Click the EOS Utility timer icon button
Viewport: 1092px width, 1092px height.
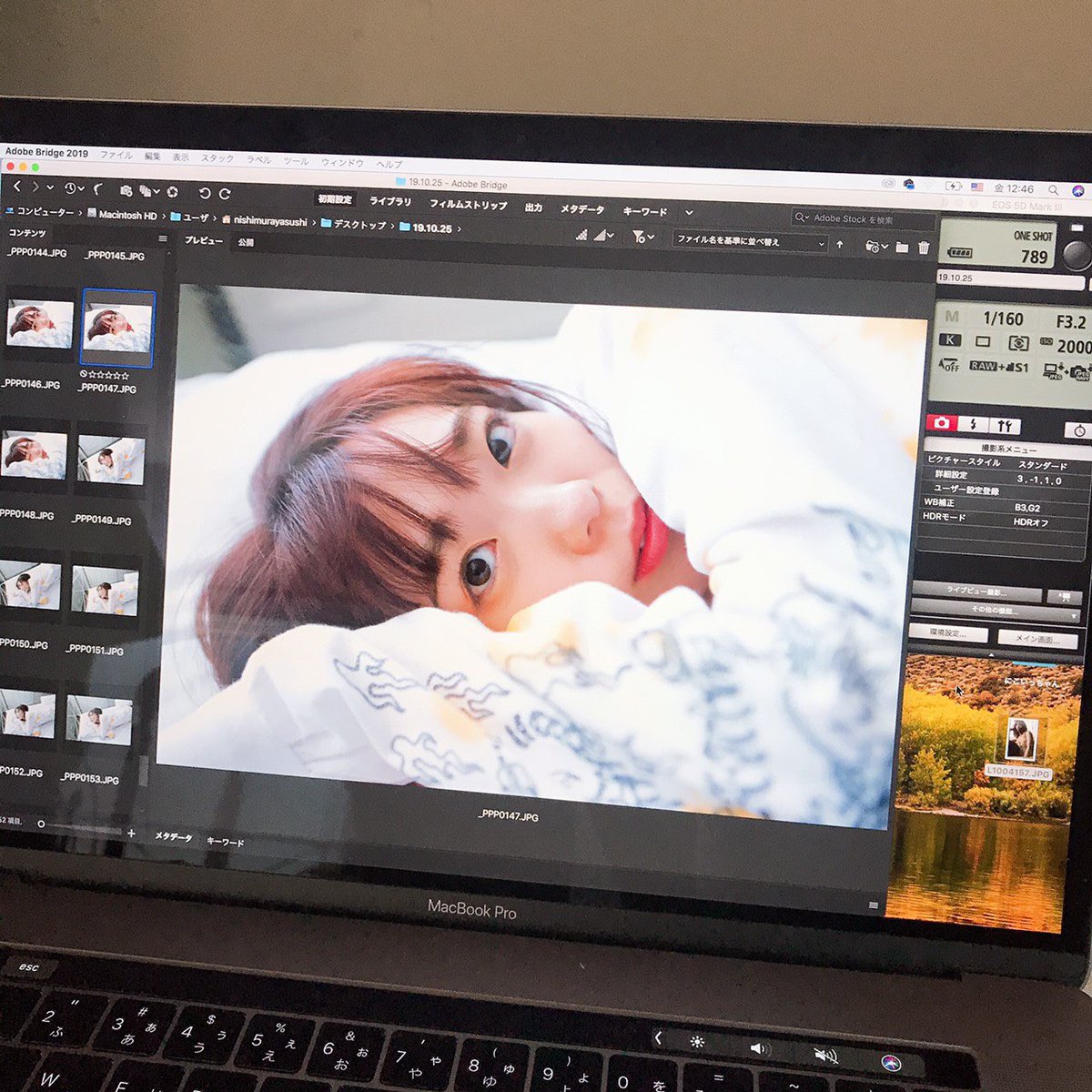click(x=1078, y=430)
